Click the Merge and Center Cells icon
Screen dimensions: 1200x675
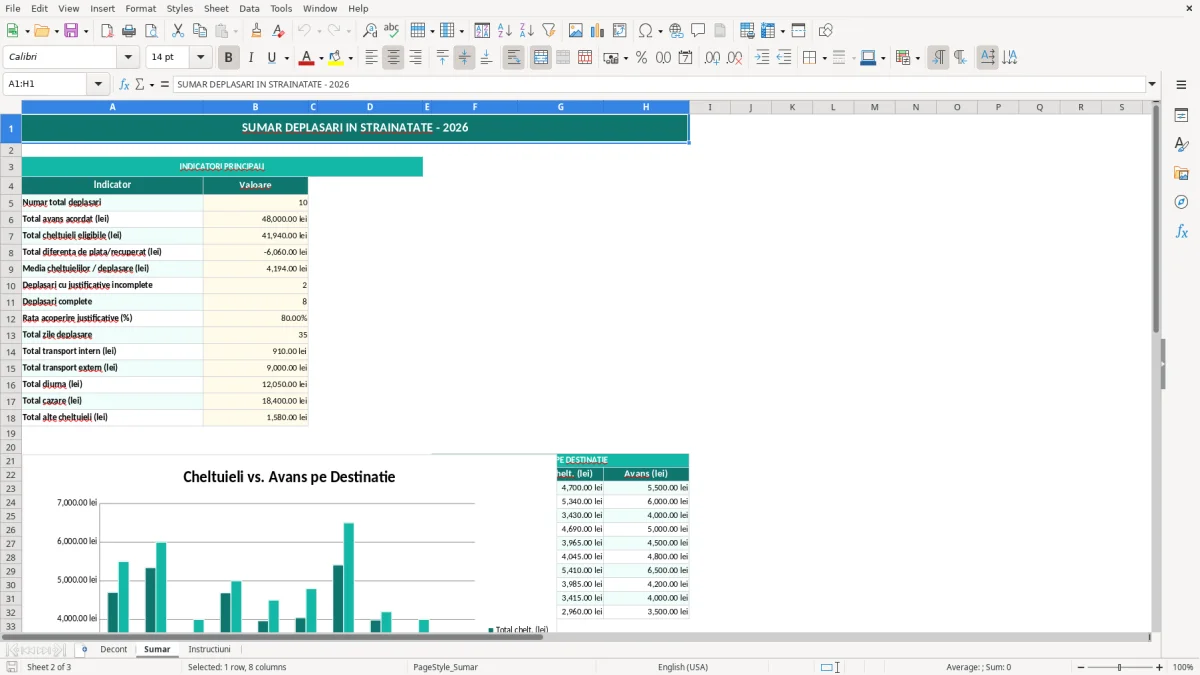[541, 58]
